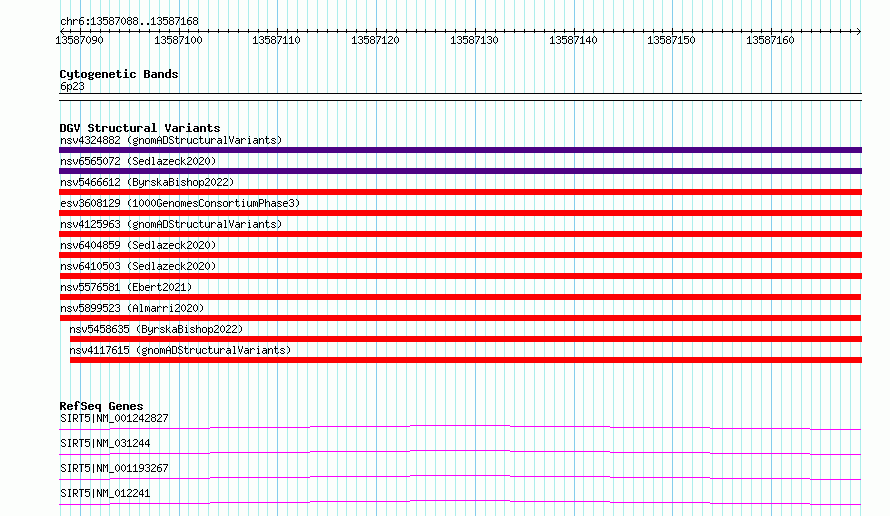
Task: Open the DGV Structural Variants track title
Action: coord(140,128)
